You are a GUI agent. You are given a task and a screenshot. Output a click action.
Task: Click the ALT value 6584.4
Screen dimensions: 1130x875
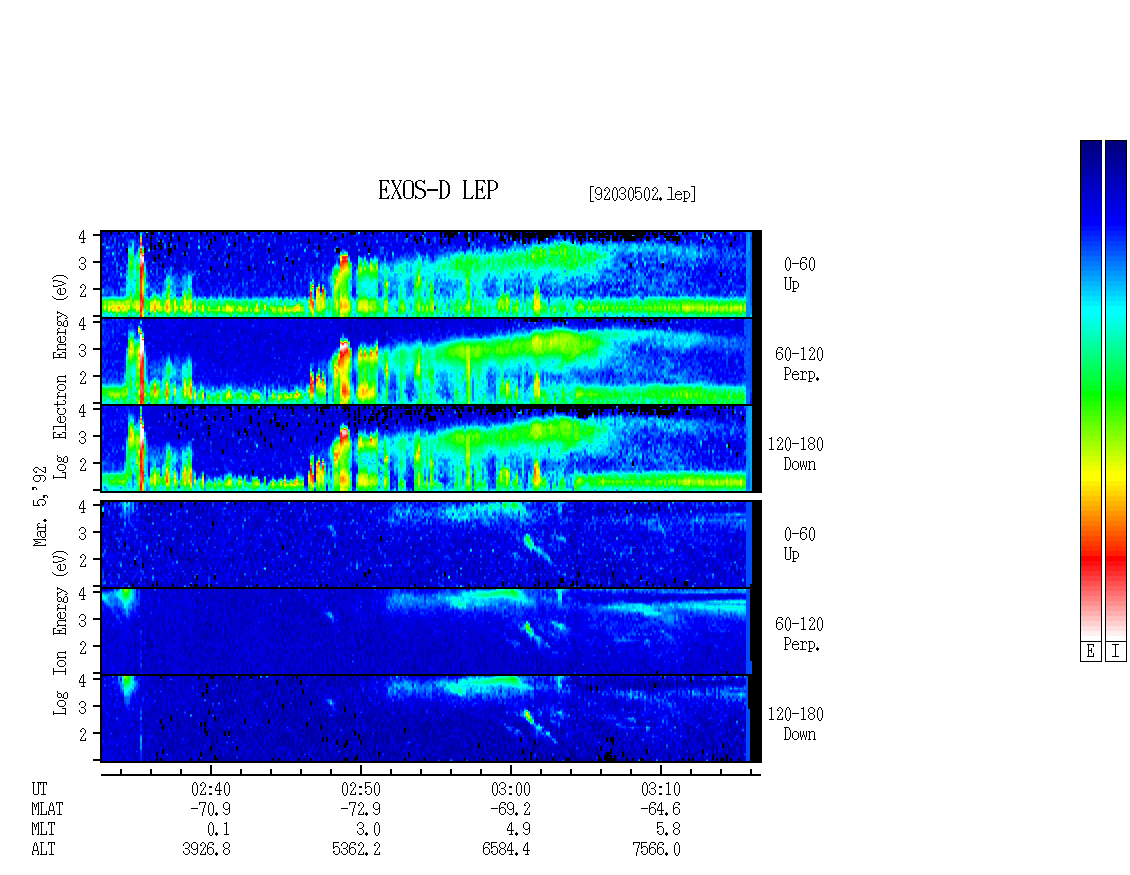tap(507, 850)
